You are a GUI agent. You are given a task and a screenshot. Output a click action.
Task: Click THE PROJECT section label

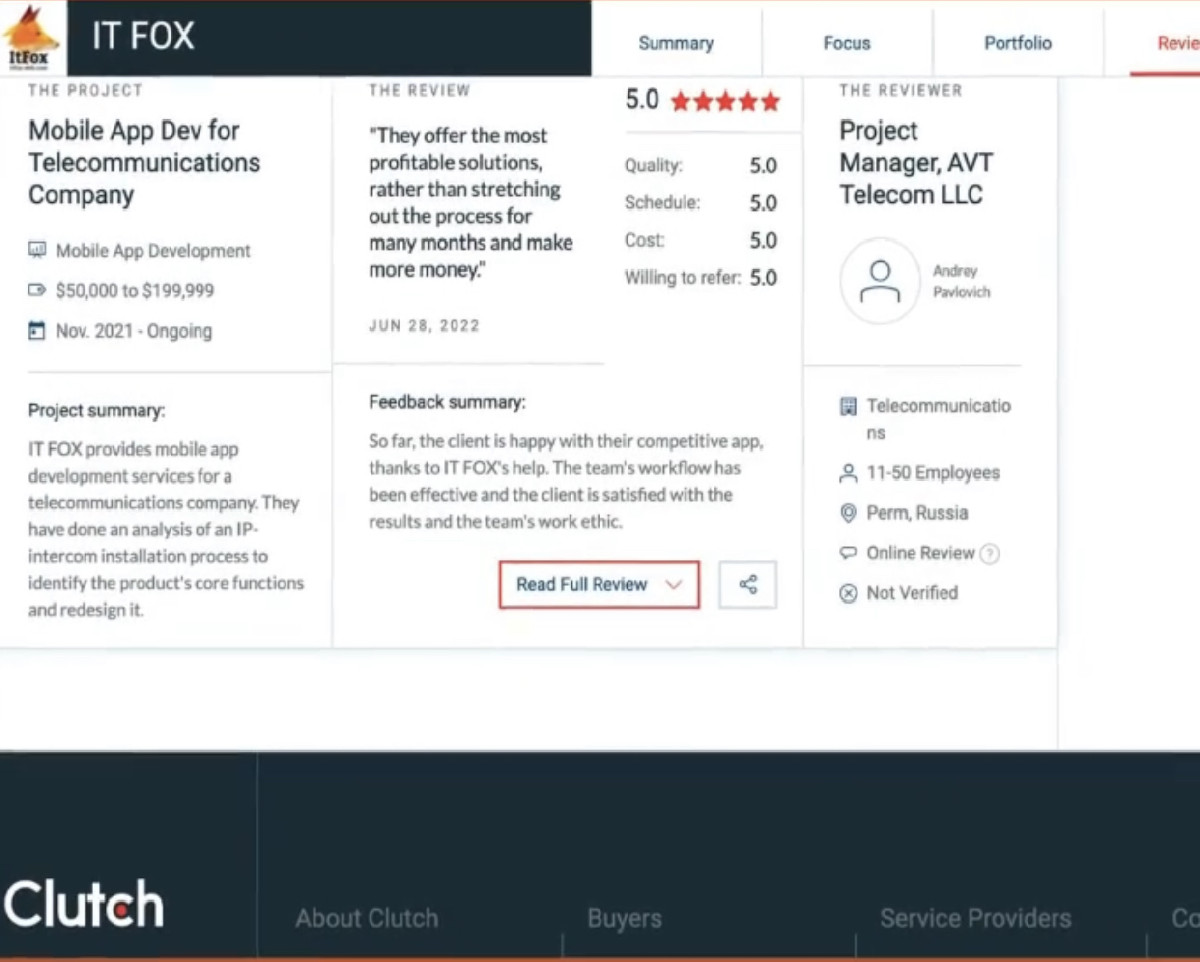tap(85, 90)
